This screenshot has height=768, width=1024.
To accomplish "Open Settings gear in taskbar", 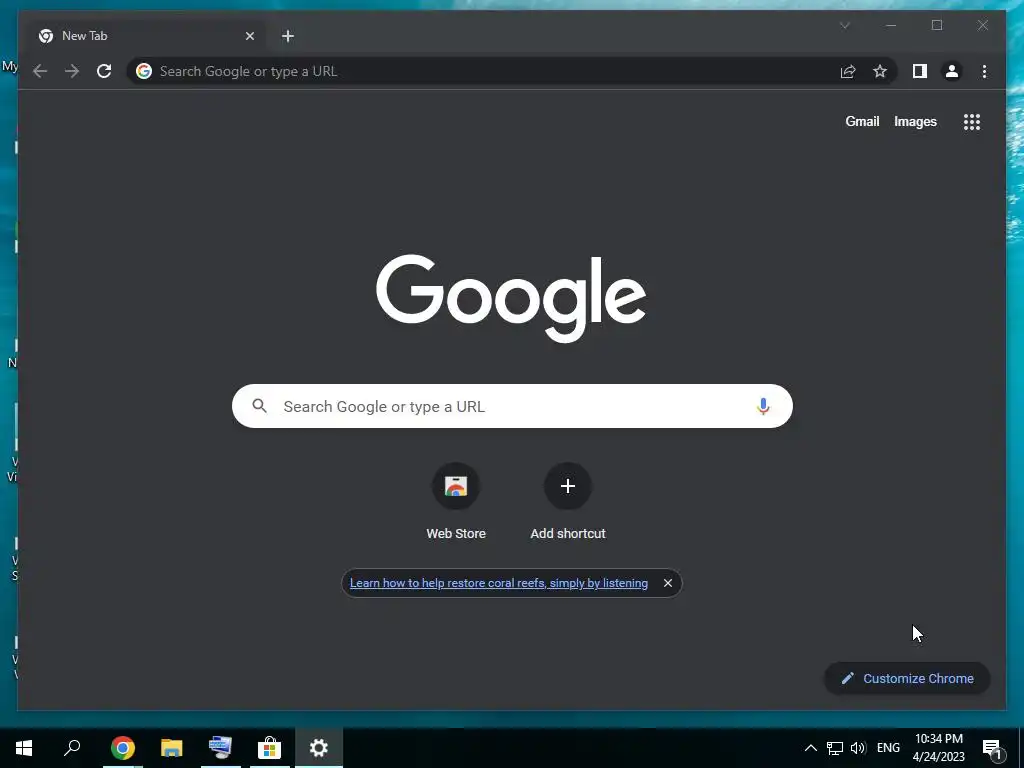I will (319, 748).
